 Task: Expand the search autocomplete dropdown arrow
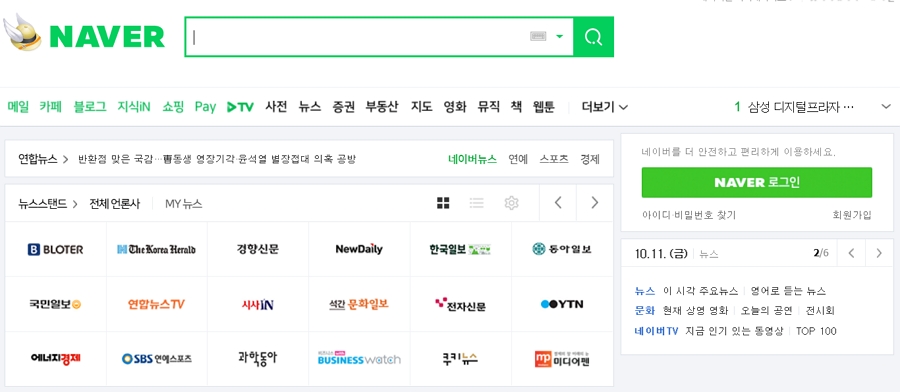(x=560, y=37)
